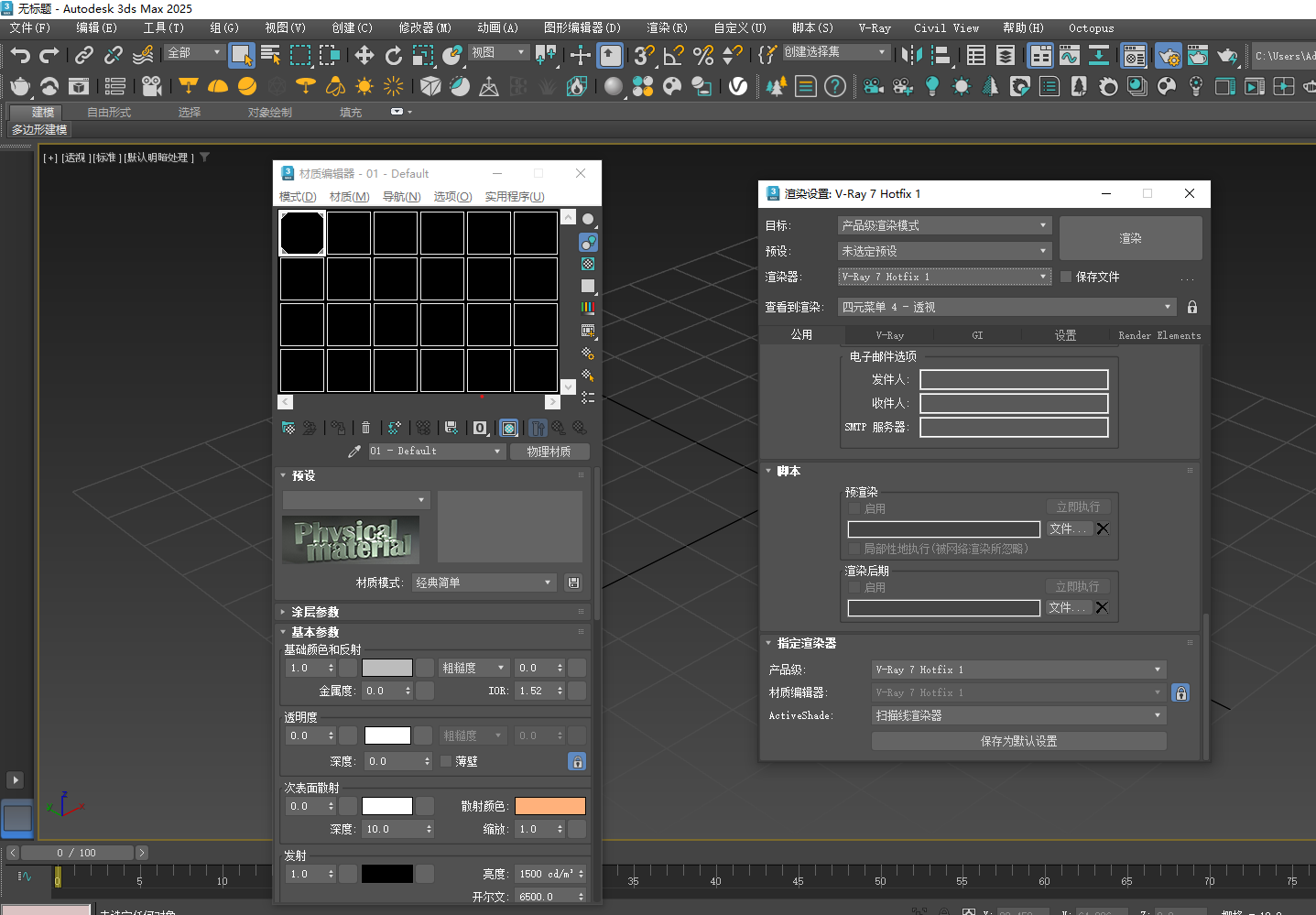Viewport: 1316px width, 915px height.
Task: Switch to the 设置 tab
Action: point(1065,335)
